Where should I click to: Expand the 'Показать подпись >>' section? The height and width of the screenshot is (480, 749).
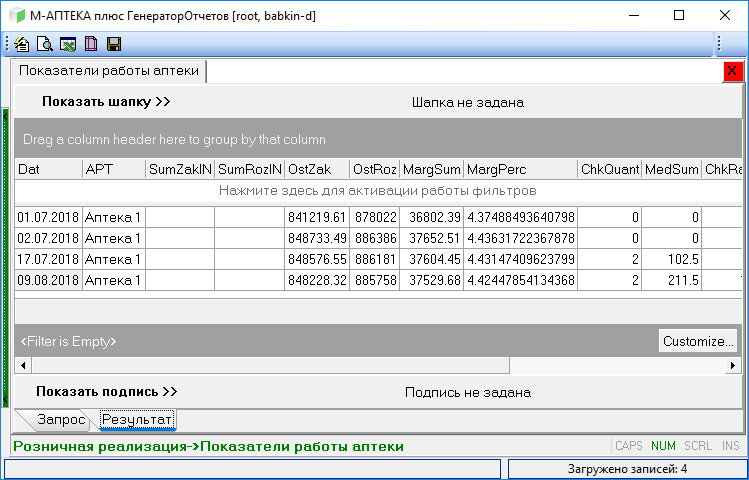click(106, 392)
